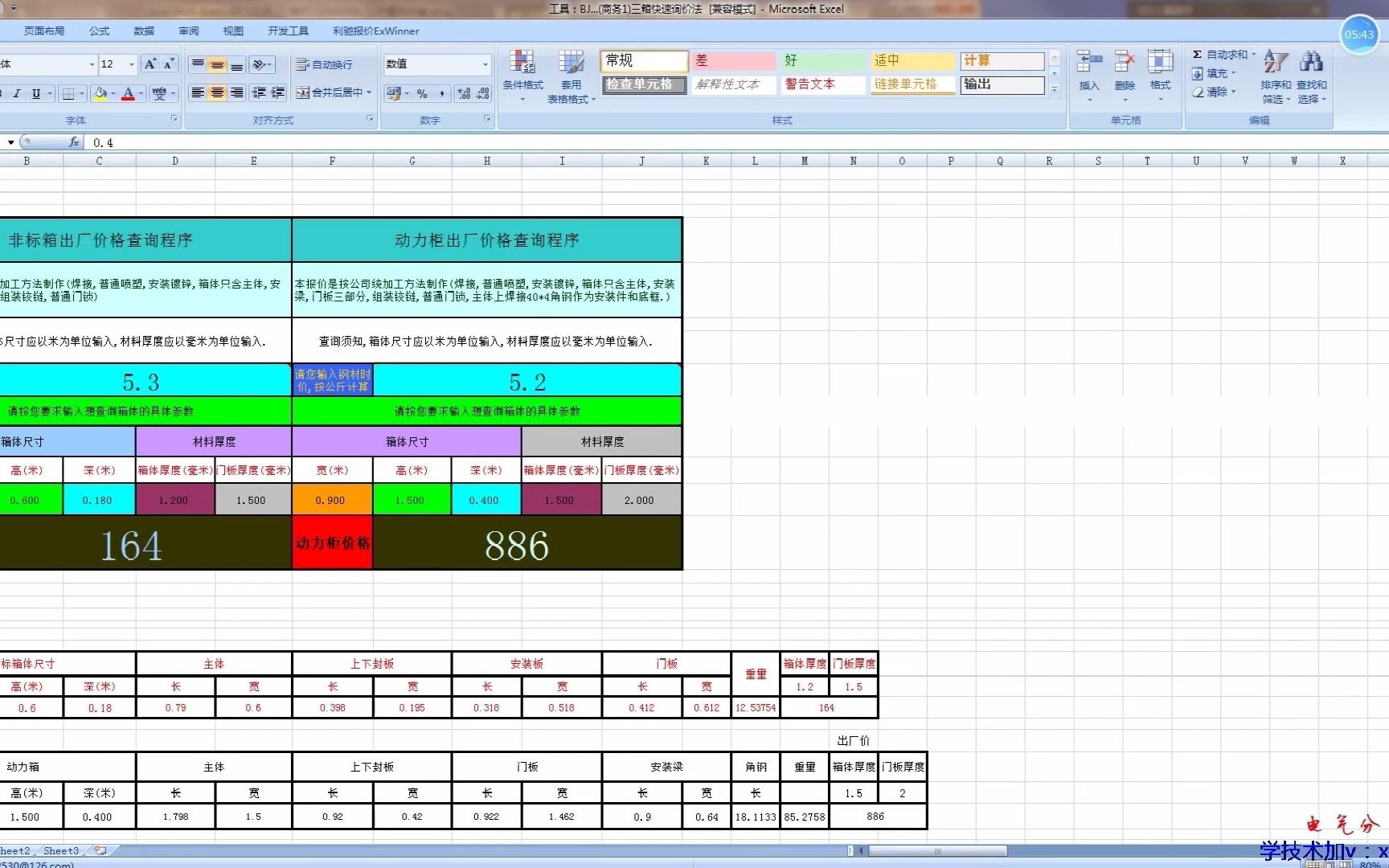
Task: Select the 检查单元格 cell style
Action: pyautogui.click(x=644, y=84)
